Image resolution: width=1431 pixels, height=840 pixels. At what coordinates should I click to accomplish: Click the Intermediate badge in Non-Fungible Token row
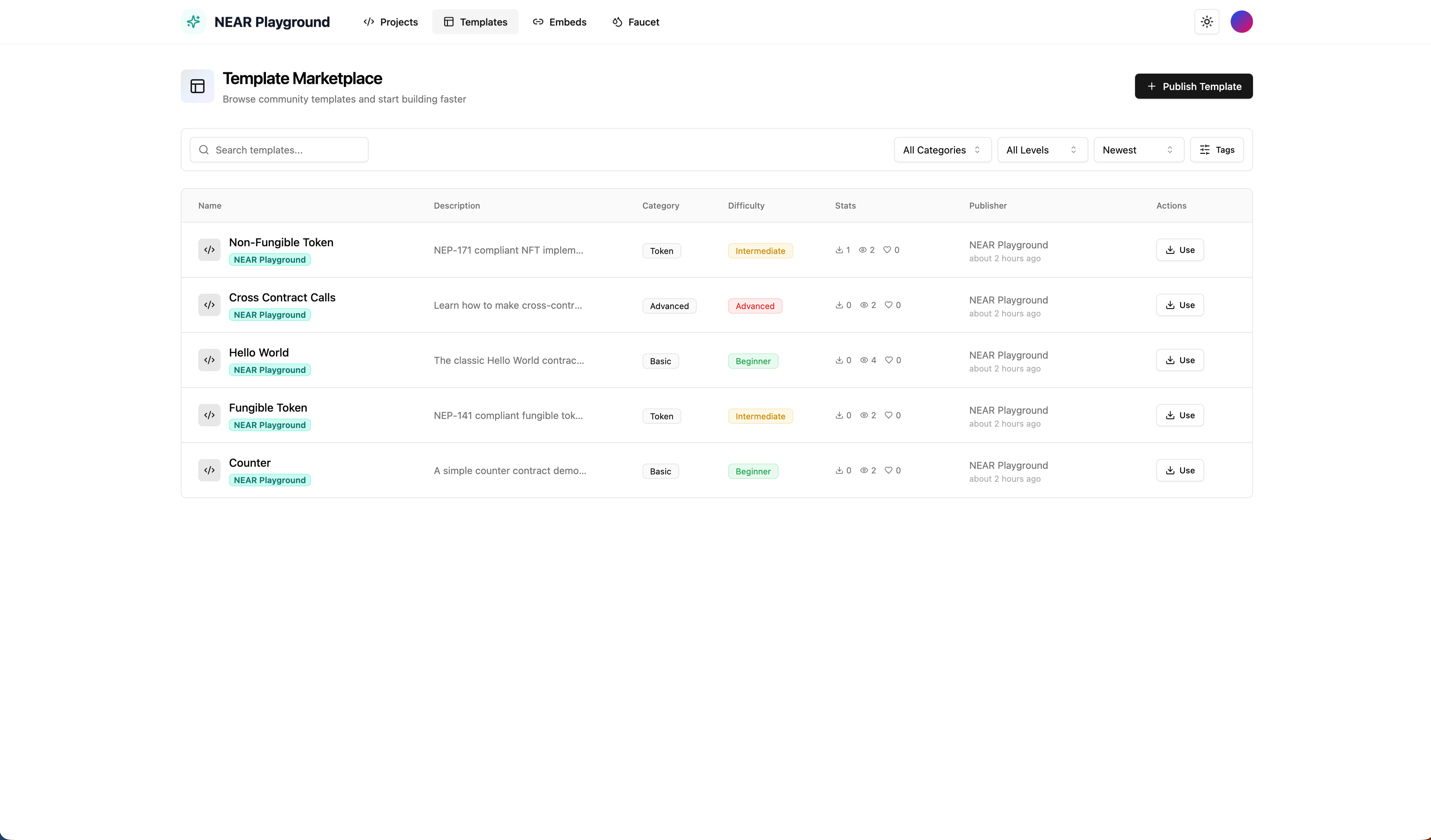761,251
